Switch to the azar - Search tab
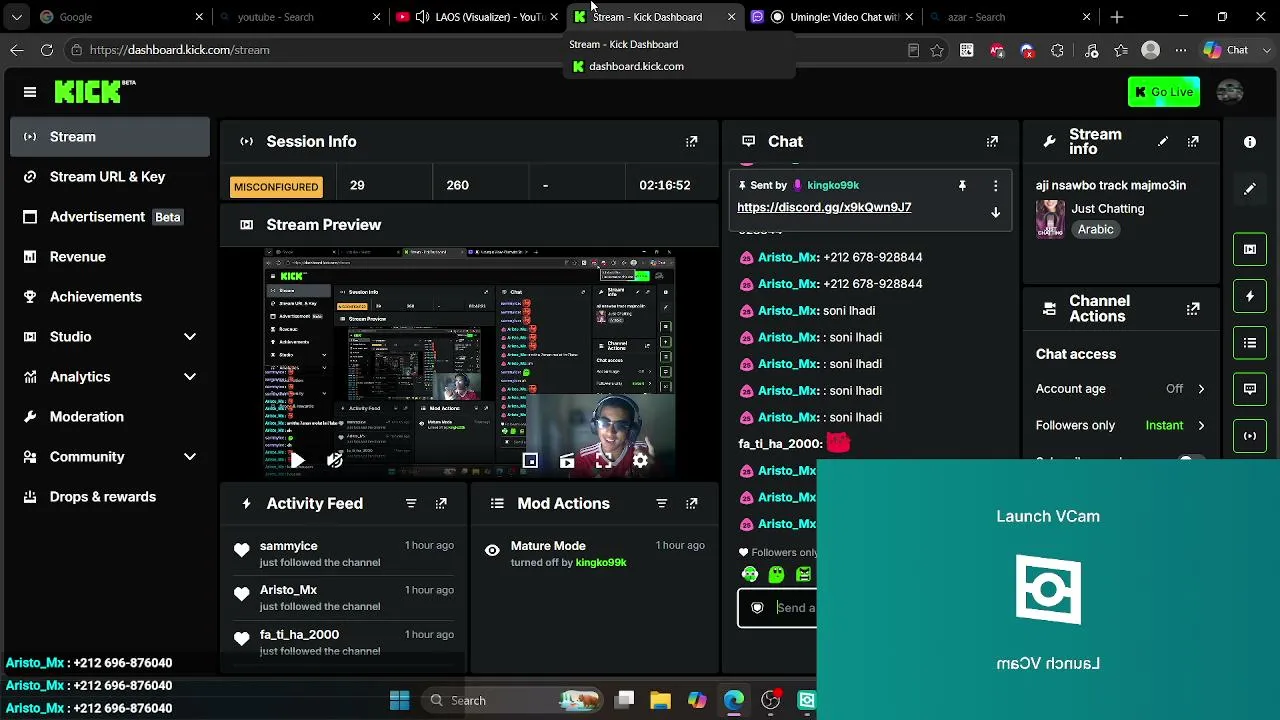Screen dimensions: 1280x720 (1009, 17)
